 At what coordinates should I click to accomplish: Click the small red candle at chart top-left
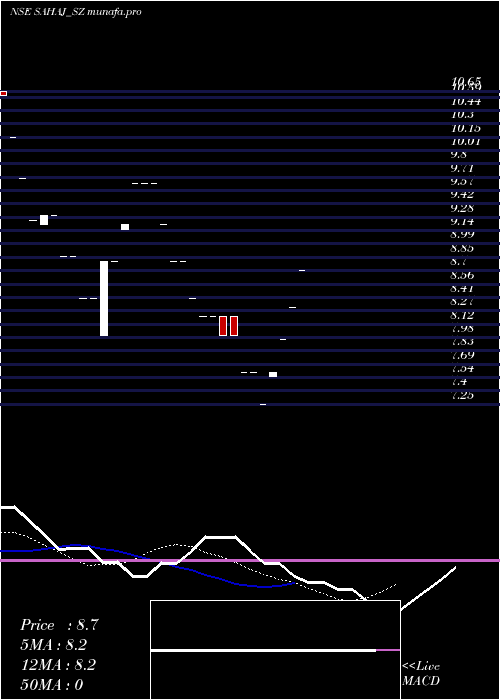4,93
